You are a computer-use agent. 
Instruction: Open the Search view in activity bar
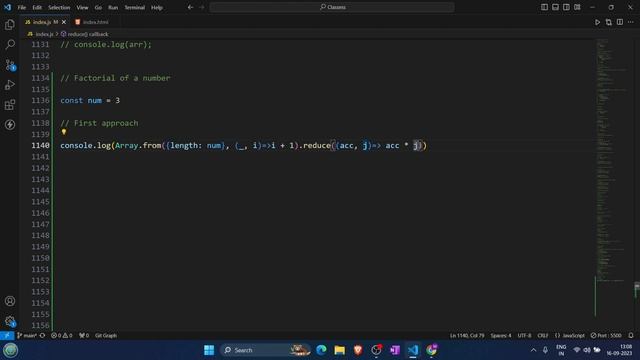pos(10,44)
